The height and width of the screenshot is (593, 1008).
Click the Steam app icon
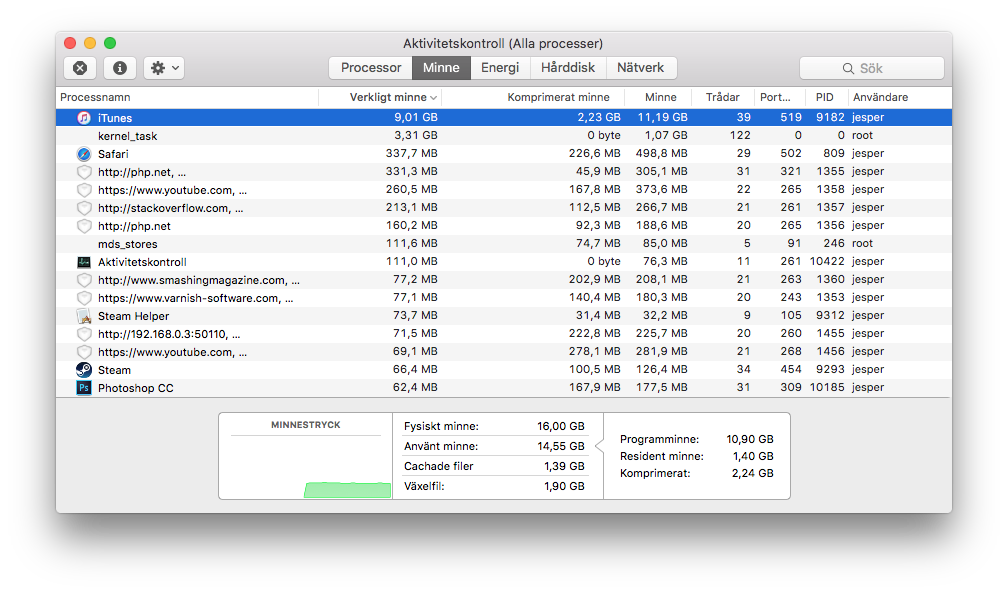coord(84,370)
